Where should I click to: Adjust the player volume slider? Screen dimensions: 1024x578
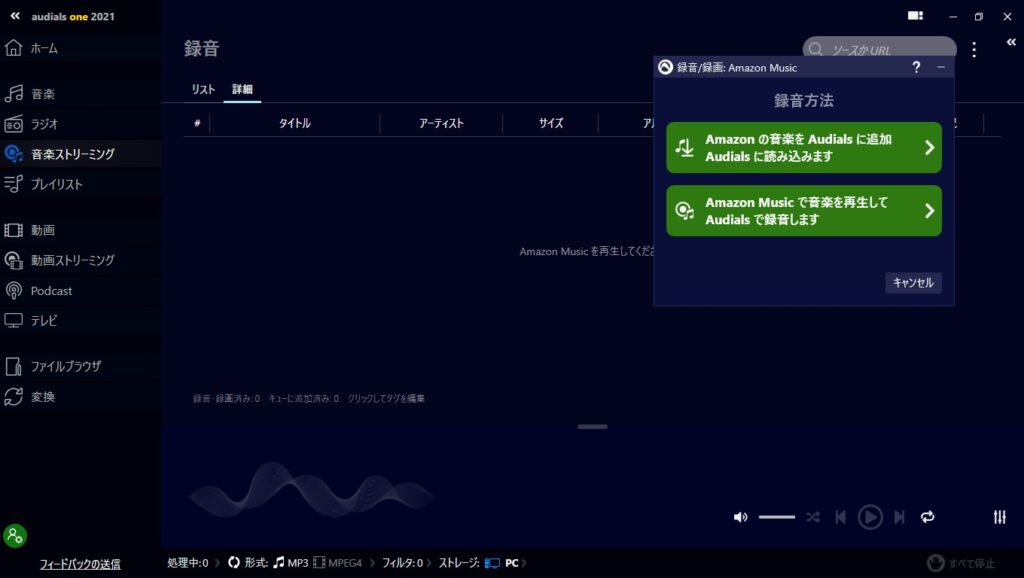776,517
